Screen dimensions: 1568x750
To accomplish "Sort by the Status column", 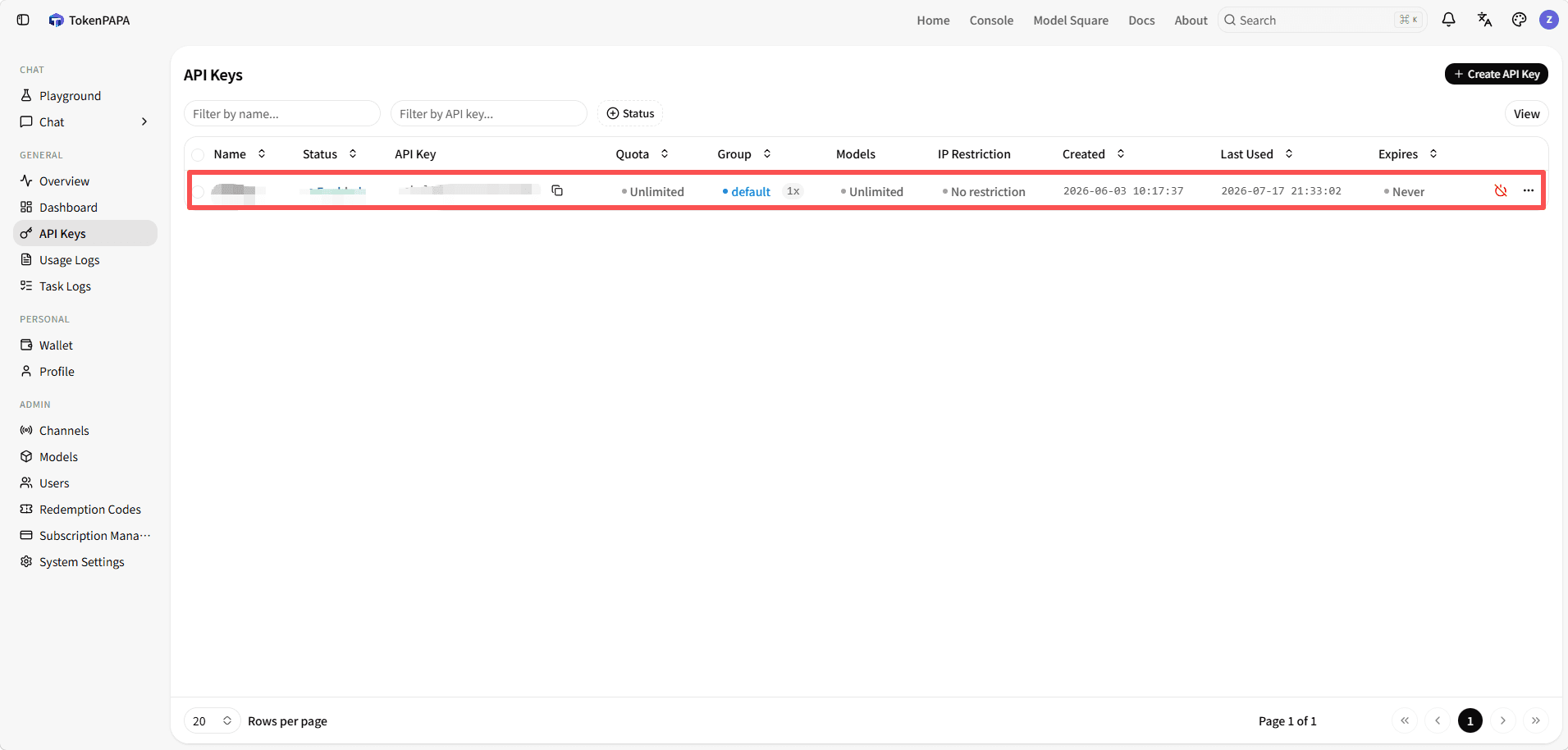I will click(x=329, y=154).
